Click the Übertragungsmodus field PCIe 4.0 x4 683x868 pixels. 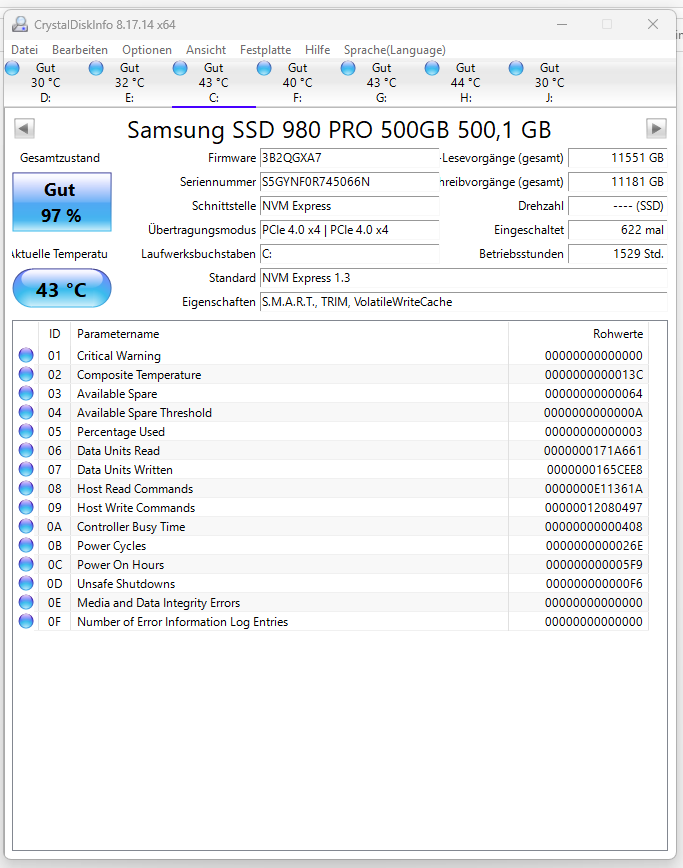[349, 230]
